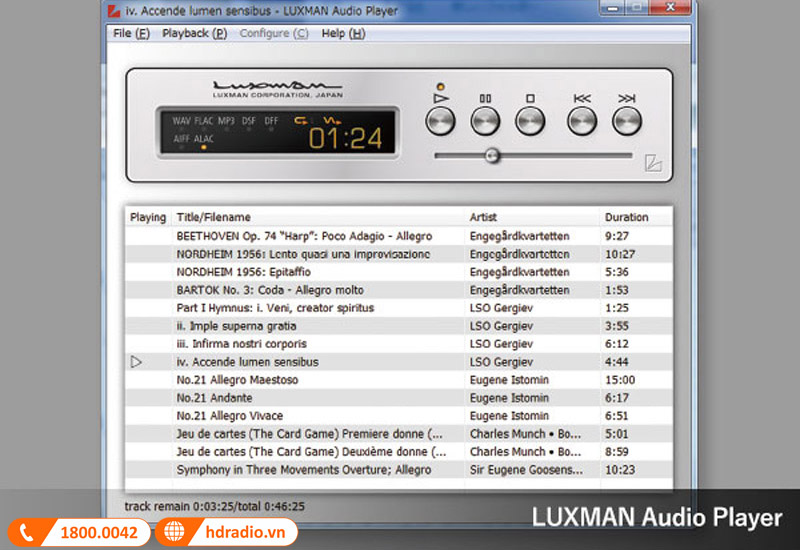Toggle the repeat mode indicator icon
This screenshot has height=550, width=800.
[301, 120]
